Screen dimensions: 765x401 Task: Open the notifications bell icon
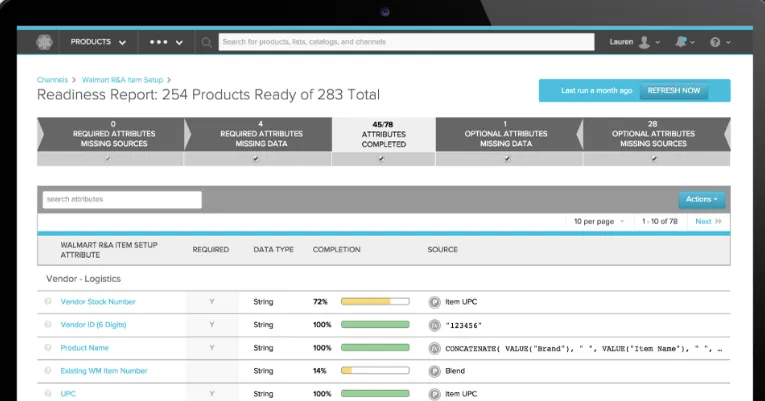(x=681, y=42)
